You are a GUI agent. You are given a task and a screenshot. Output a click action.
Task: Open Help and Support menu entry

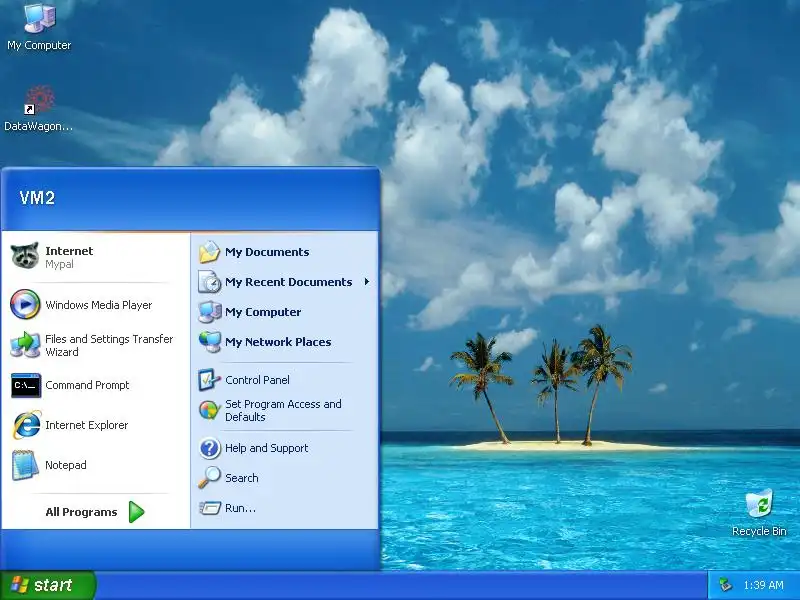(x=266, y=448)
